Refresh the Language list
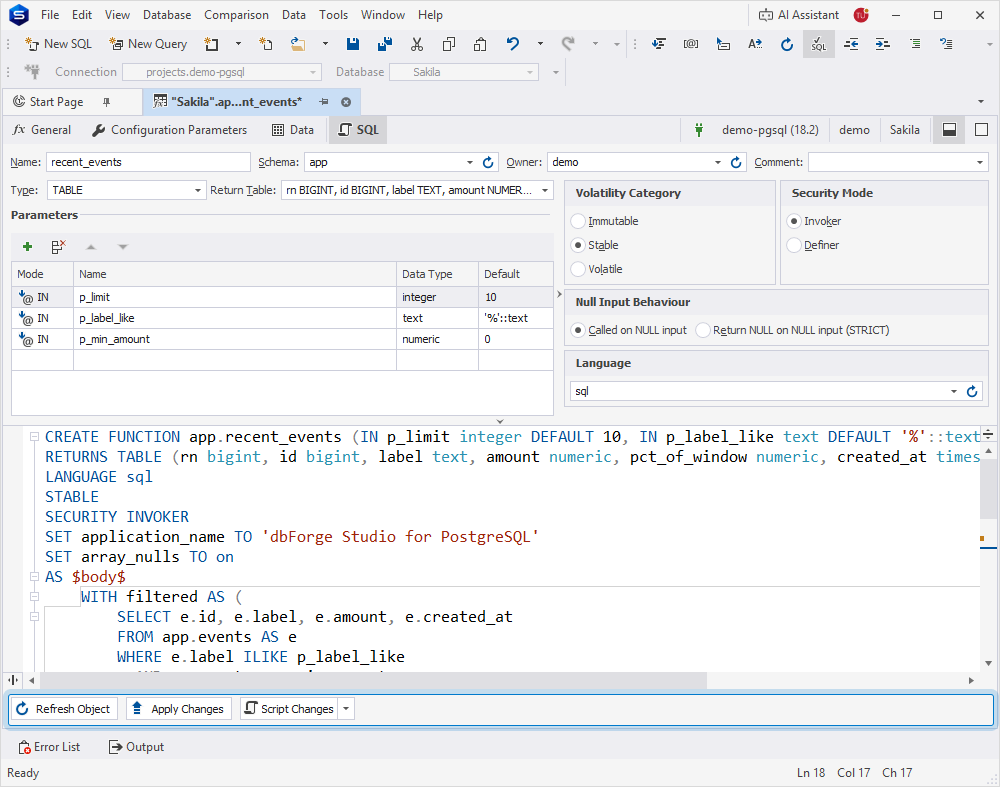 click(972, 392)
